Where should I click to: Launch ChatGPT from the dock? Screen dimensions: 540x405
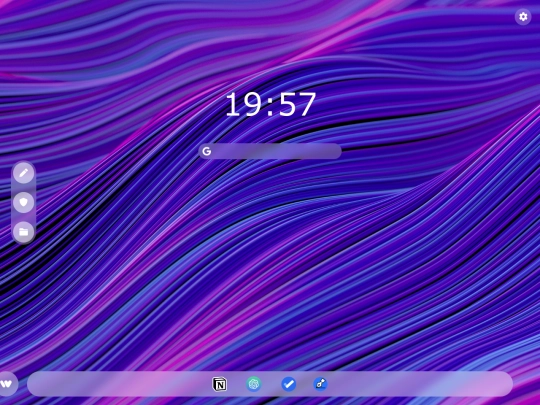click(x=254, y=384)
